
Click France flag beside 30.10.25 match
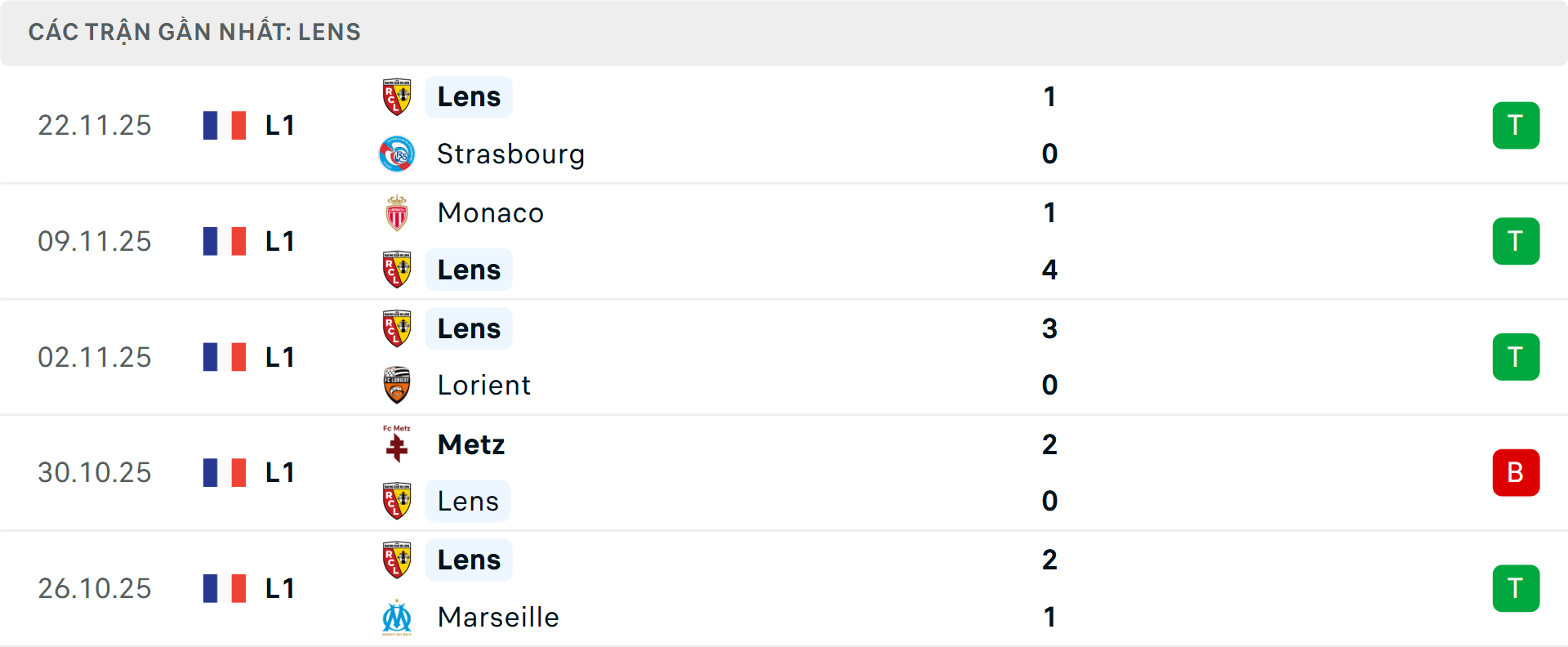pyautogui.click(x=225, y=472)
